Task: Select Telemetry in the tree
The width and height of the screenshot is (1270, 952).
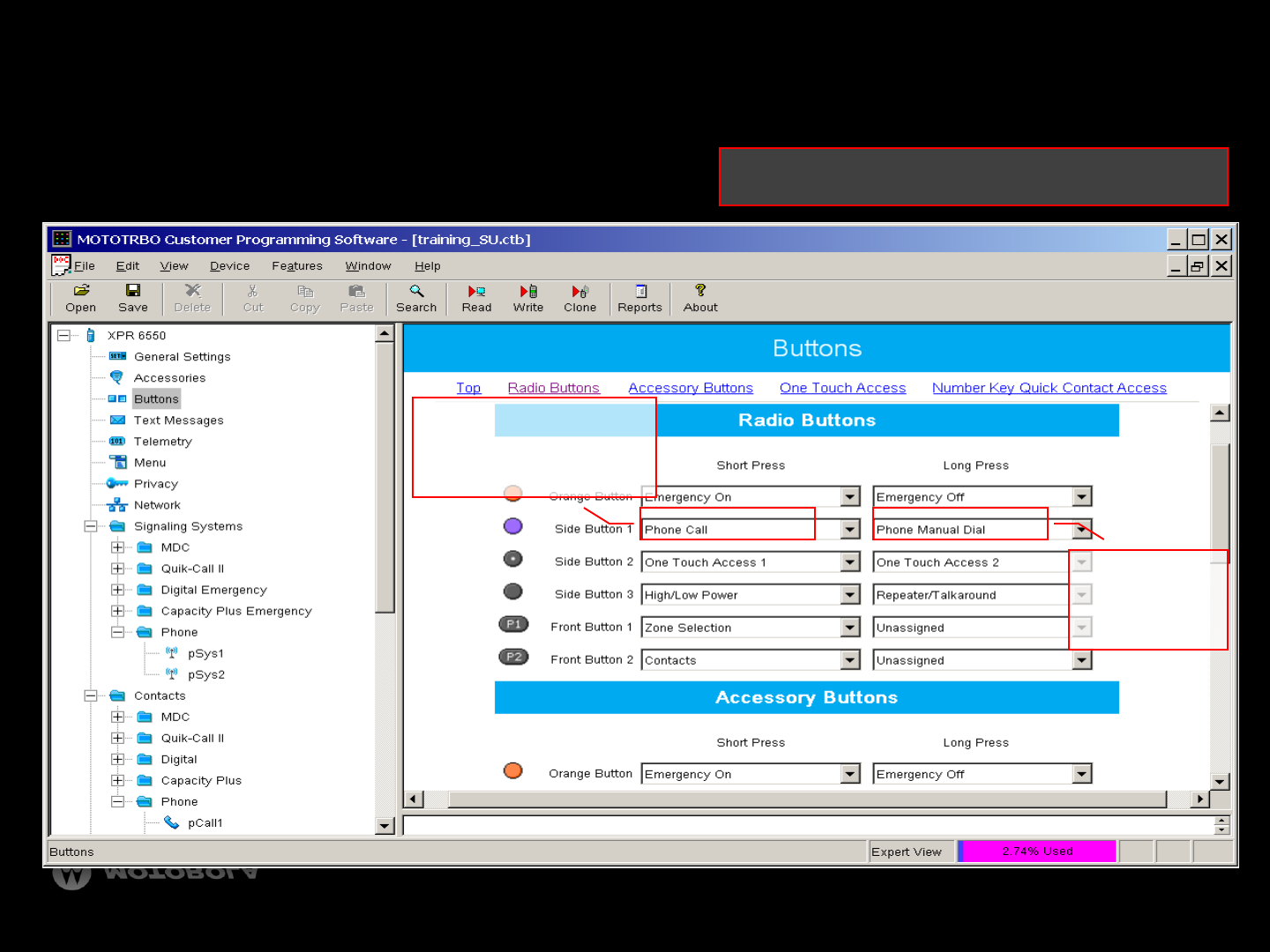Action: point(162,442)
